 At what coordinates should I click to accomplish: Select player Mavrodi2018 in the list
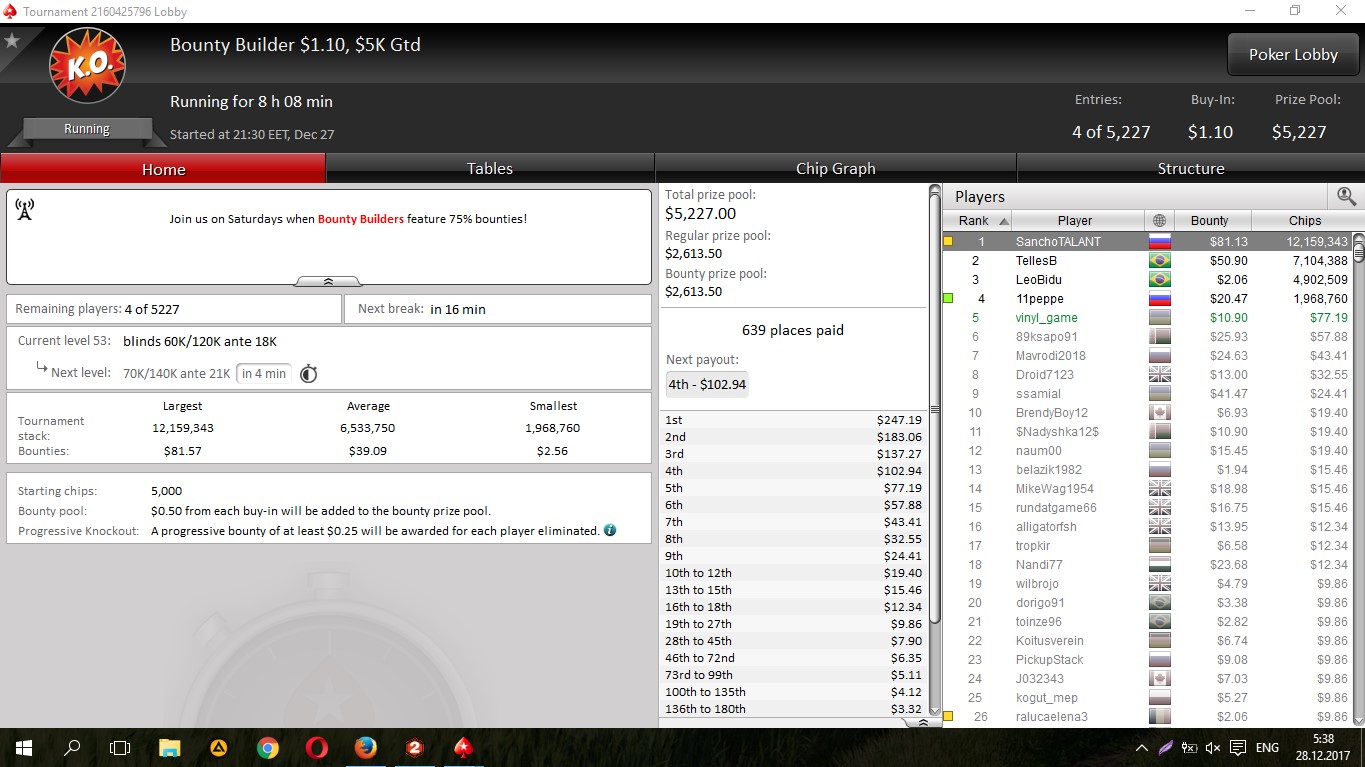(x=1148, y=355)
